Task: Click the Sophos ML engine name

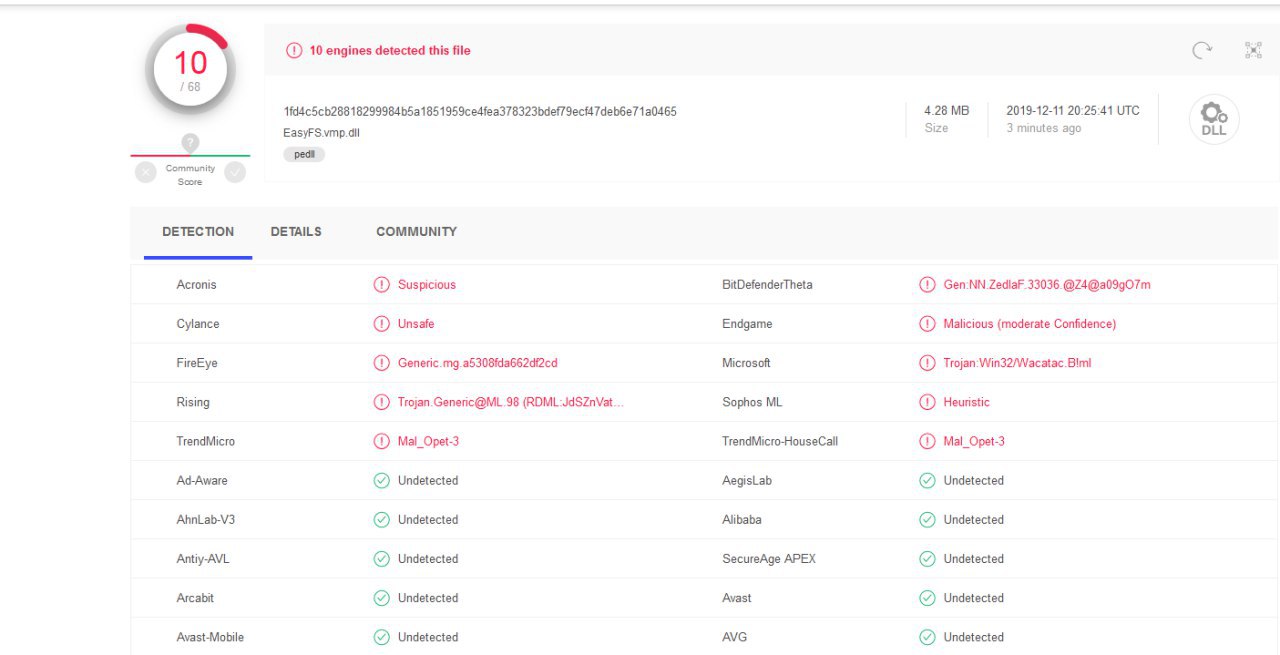Action: pos(752,402)
